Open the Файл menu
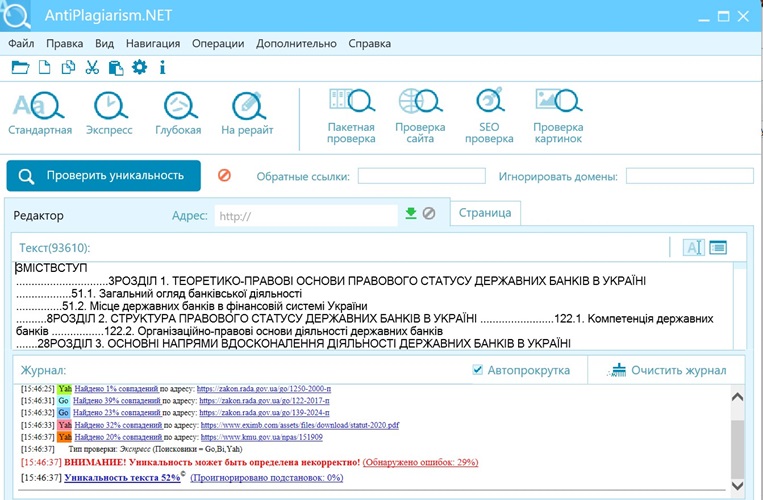Image resolution: width=763 pixels, height=500 pixels. click(21, 43)
